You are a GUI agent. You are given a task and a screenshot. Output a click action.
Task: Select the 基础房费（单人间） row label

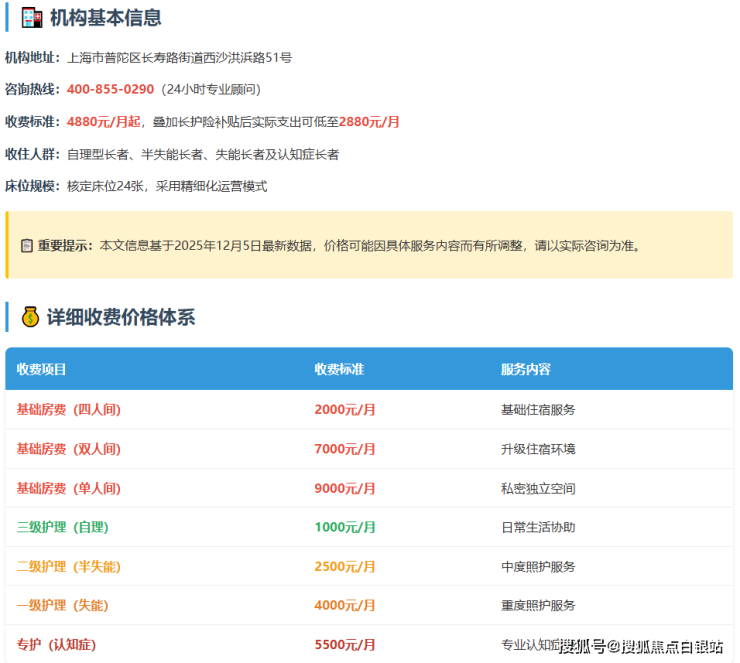tap(68, 489)
